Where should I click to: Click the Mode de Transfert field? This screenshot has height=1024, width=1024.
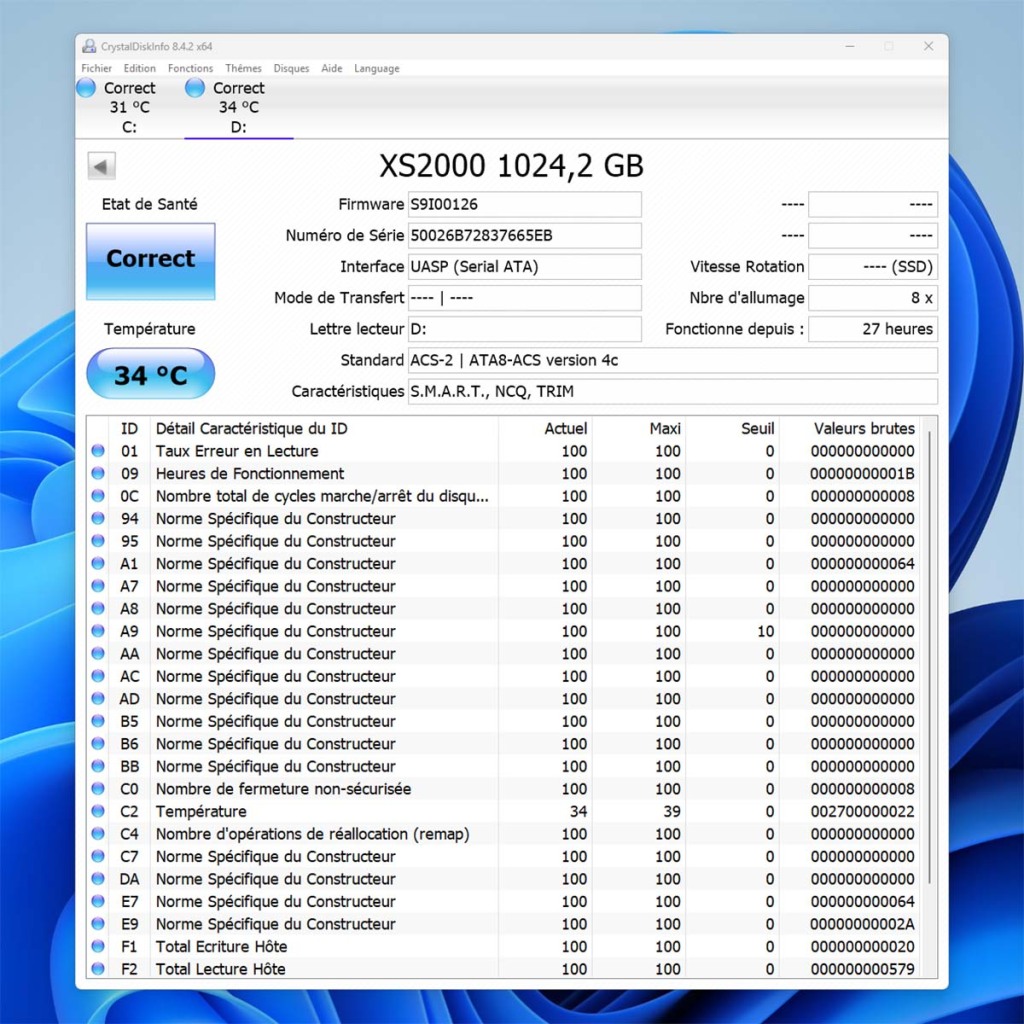point(524,298)
